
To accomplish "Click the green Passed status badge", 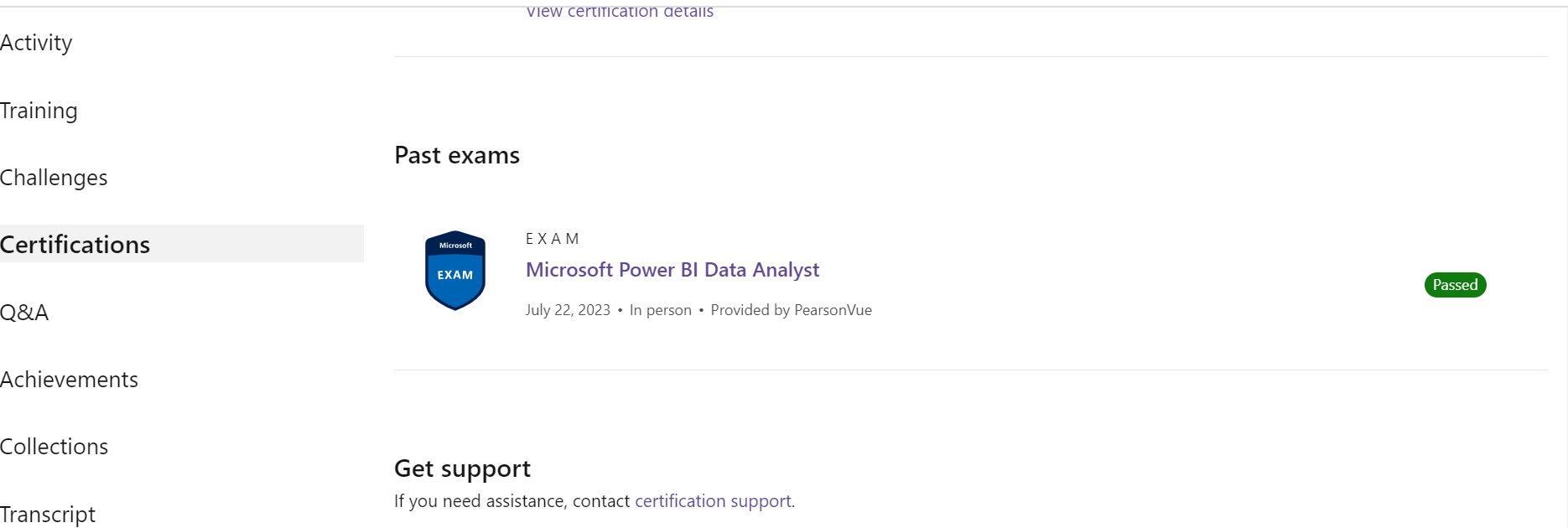I will (x=1455, y=285).
